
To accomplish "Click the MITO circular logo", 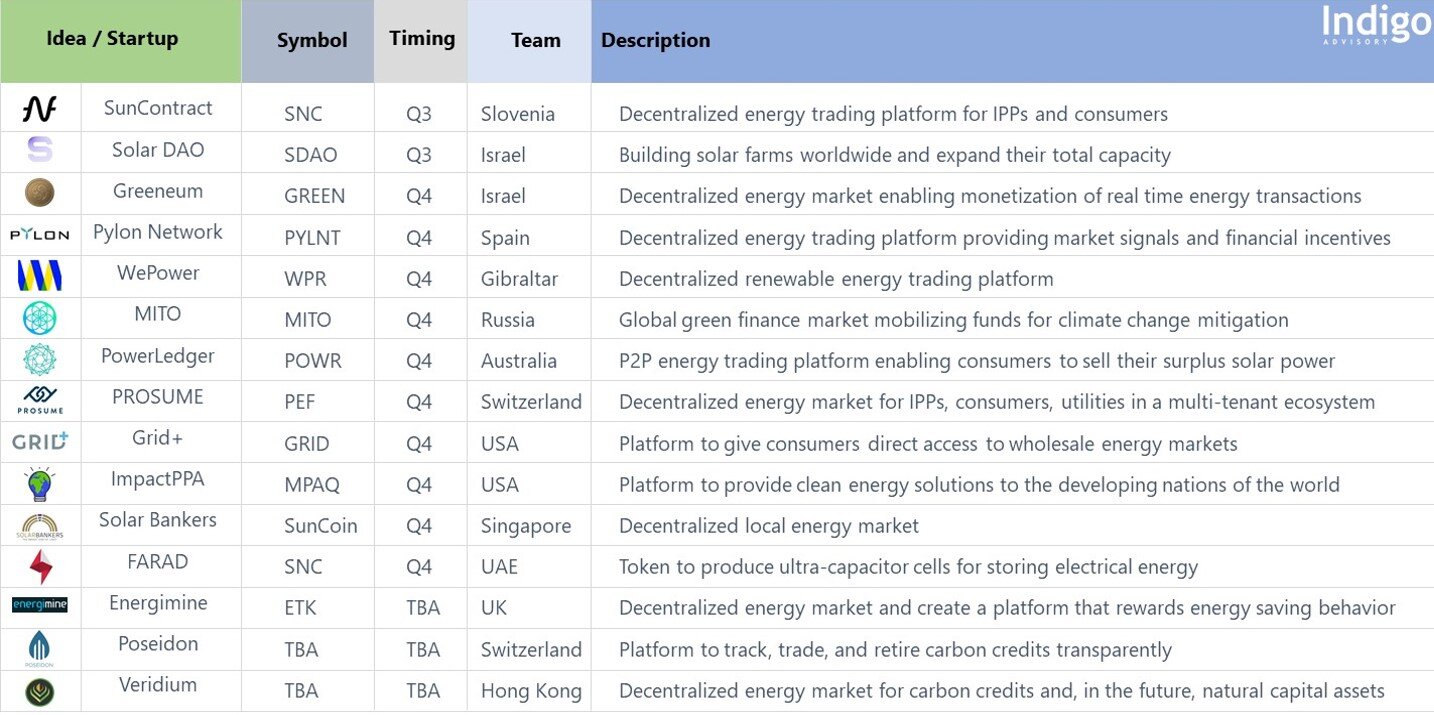I will [39, 318].
